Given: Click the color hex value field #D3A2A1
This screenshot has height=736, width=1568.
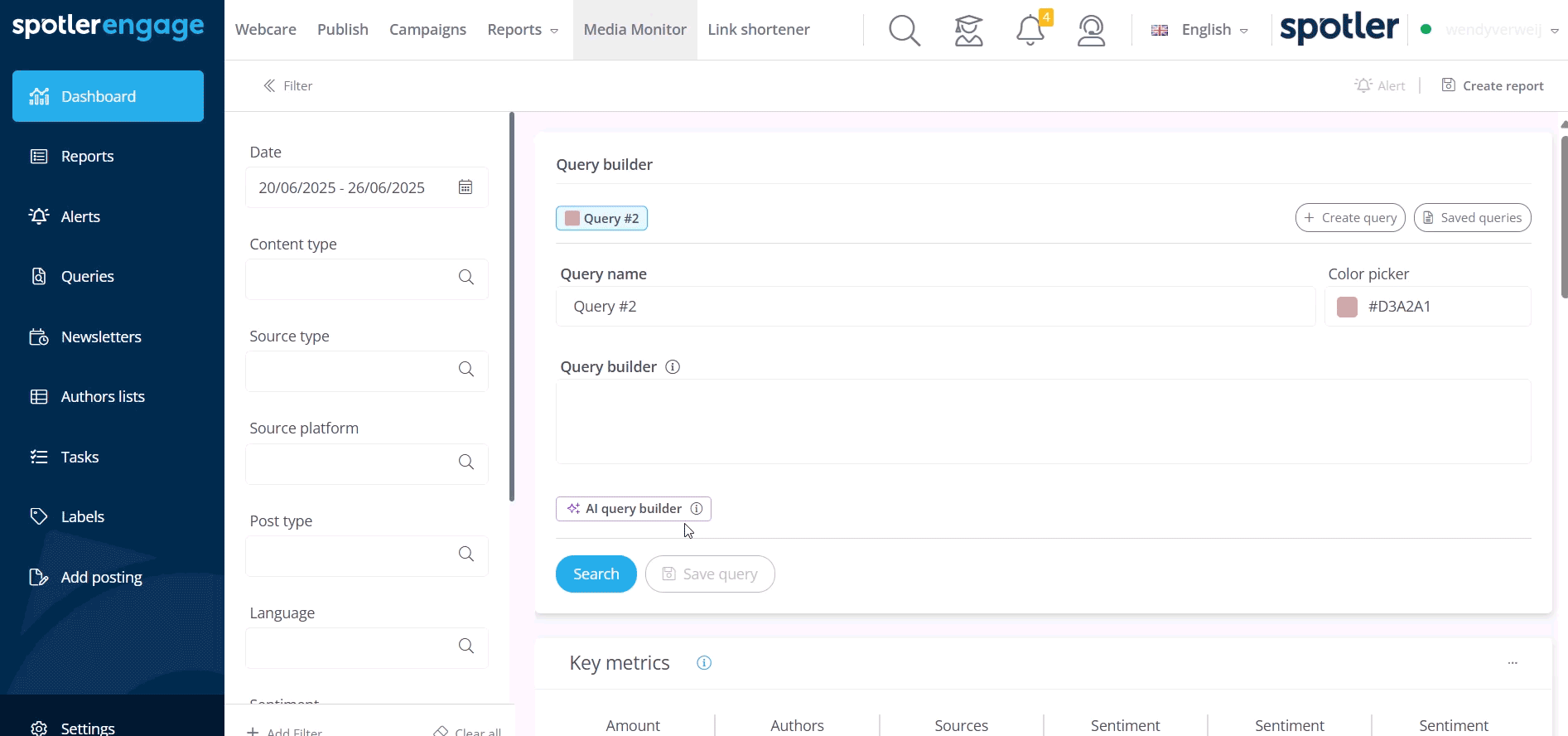Looking at the screenshot, I should [1428, 307].
